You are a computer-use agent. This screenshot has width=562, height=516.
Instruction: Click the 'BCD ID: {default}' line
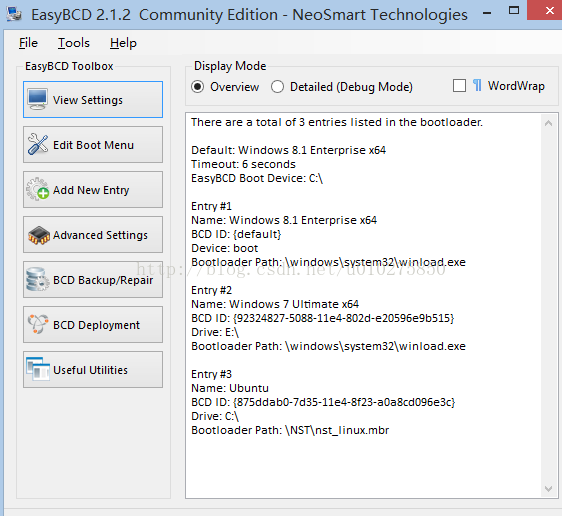(236, 234)
